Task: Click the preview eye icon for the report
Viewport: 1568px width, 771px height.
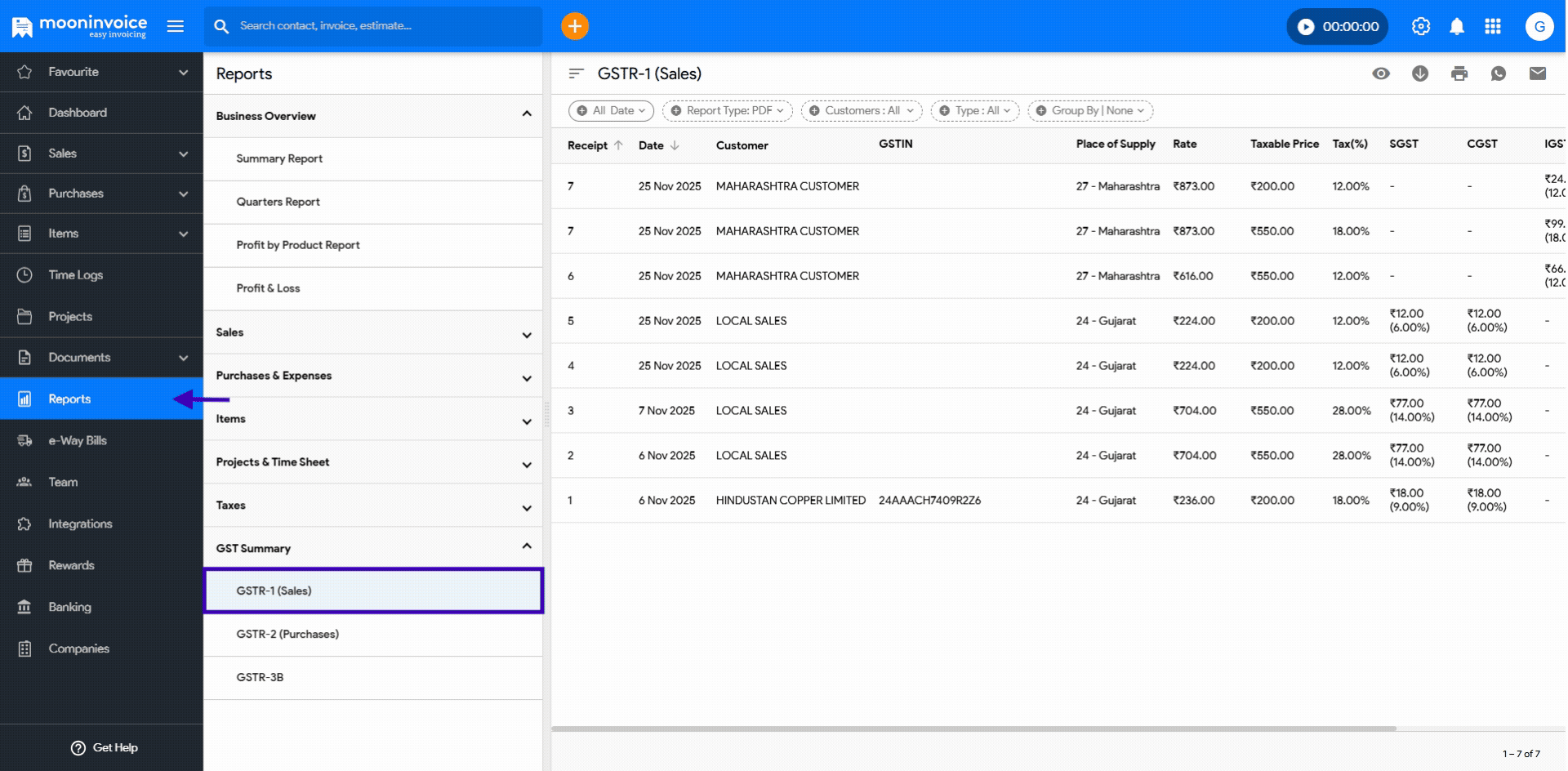Action: (x=1381, y=74)
